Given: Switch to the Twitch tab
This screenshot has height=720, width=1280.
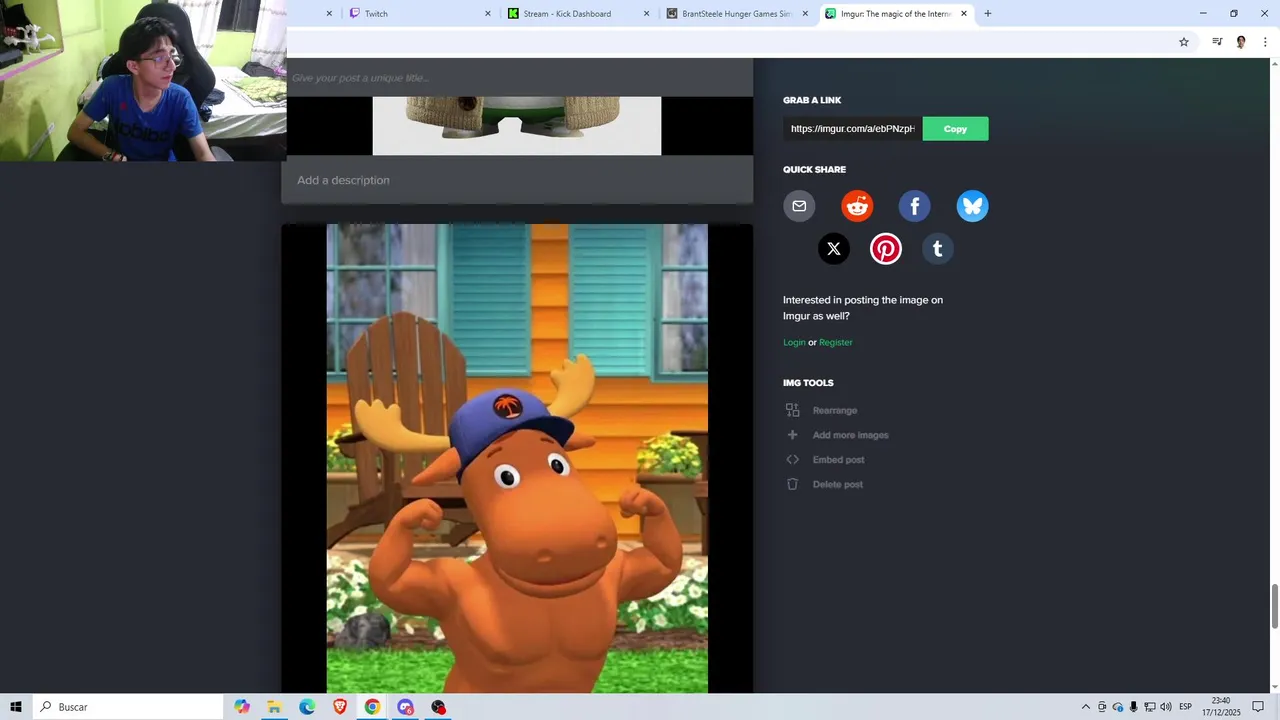Looking at the screenshot, I should tap(418, 14).
